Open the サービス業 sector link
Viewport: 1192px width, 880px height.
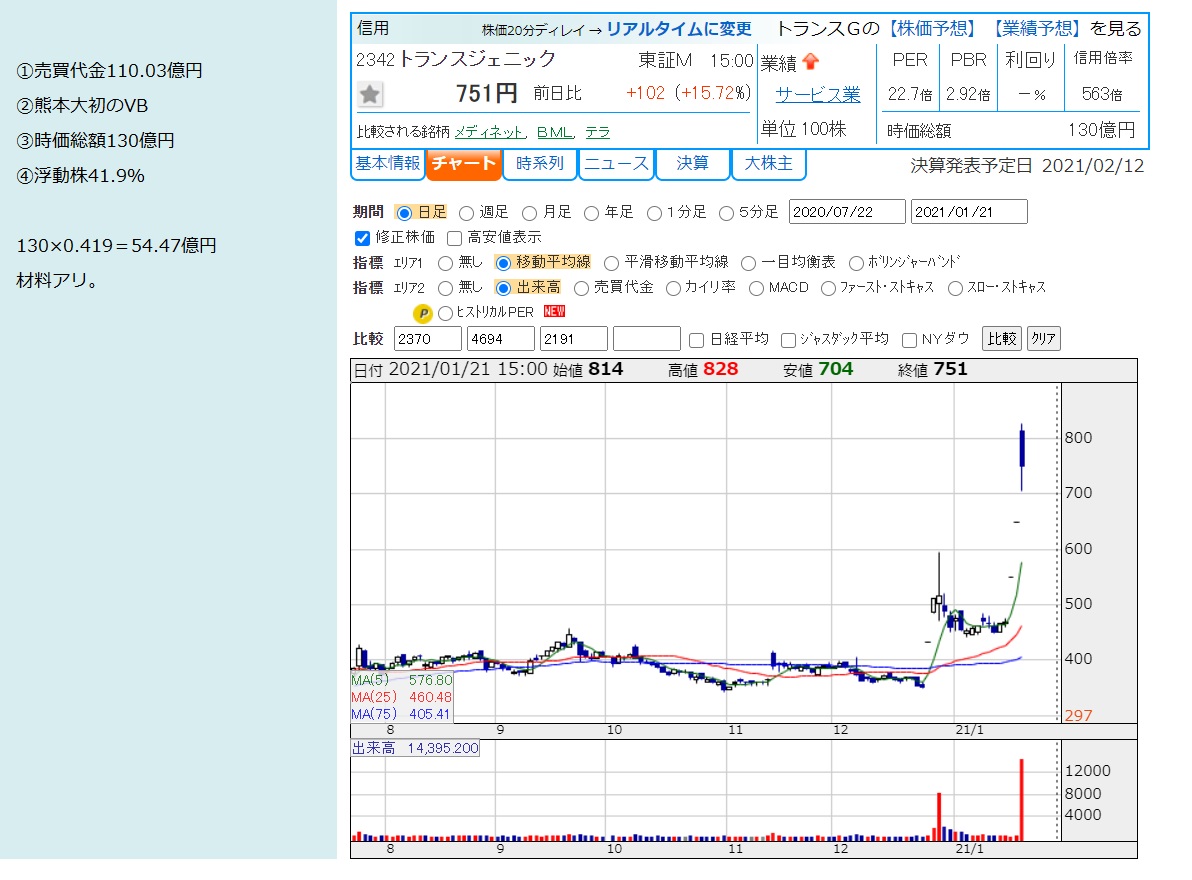click(x=818, y=95)
